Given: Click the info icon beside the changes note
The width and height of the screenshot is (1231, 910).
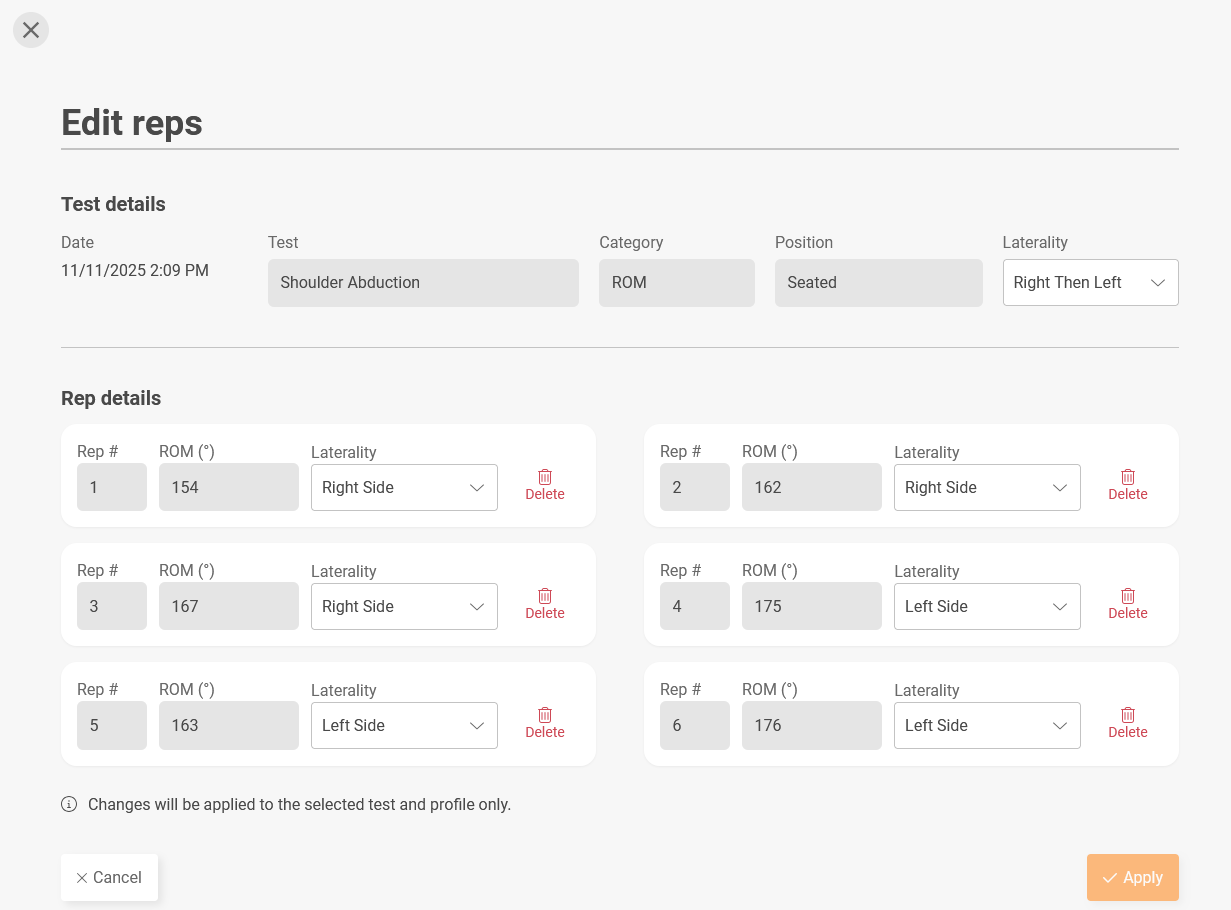Looking at the screenshot, I should click(x=68, y=804).
